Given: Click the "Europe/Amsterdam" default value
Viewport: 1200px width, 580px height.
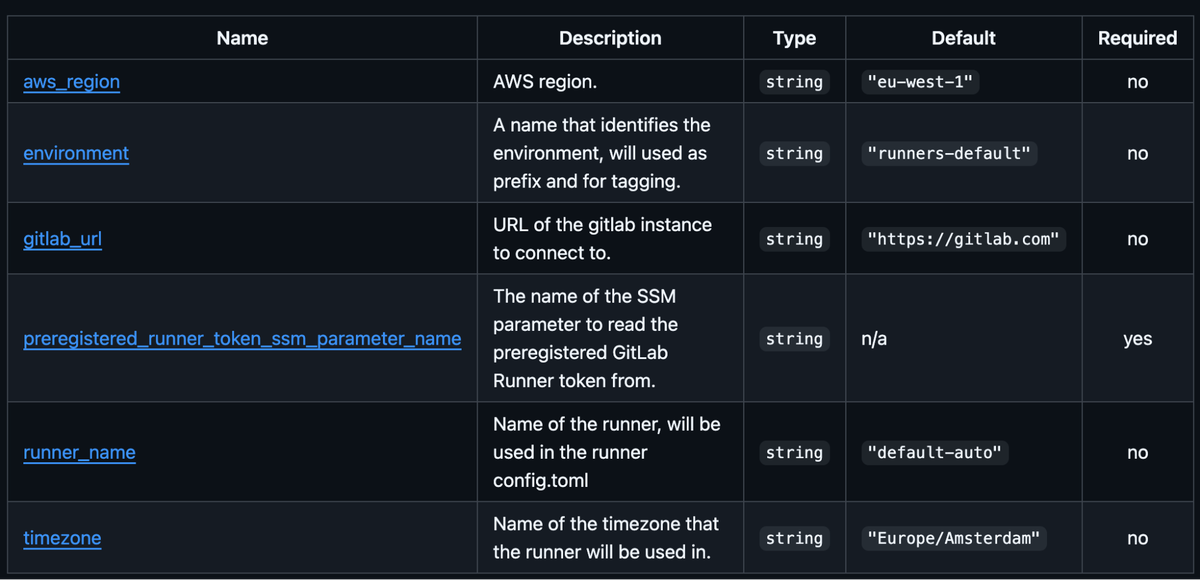Looking at the screenshot, I should click(x=956, y=538).
